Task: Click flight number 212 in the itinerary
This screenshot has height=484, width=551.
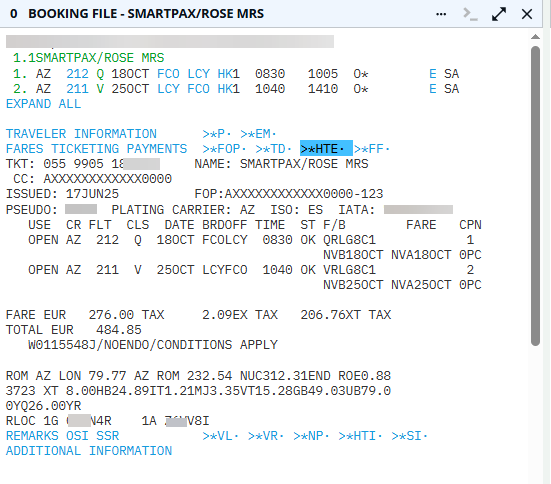Action: (x=78, y=74)
